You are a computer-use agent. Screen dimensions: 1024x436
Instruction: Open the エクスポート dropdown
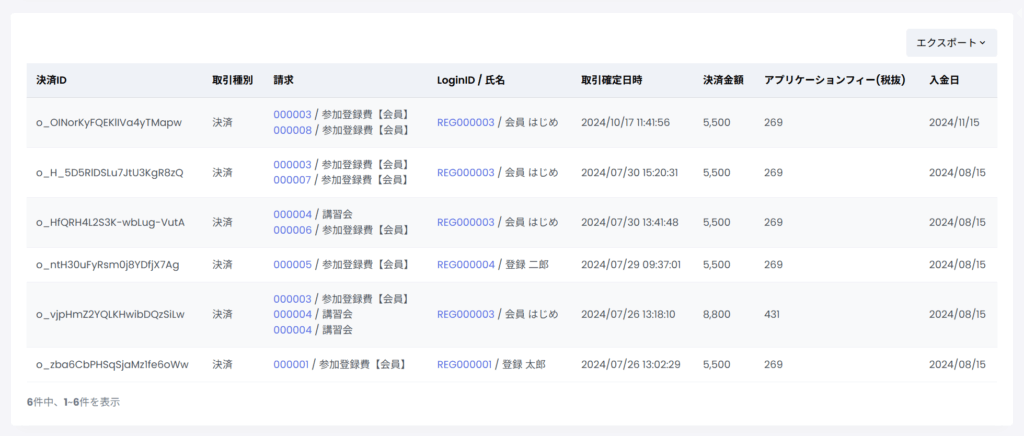pyautogui.click(x=950, y=43)
